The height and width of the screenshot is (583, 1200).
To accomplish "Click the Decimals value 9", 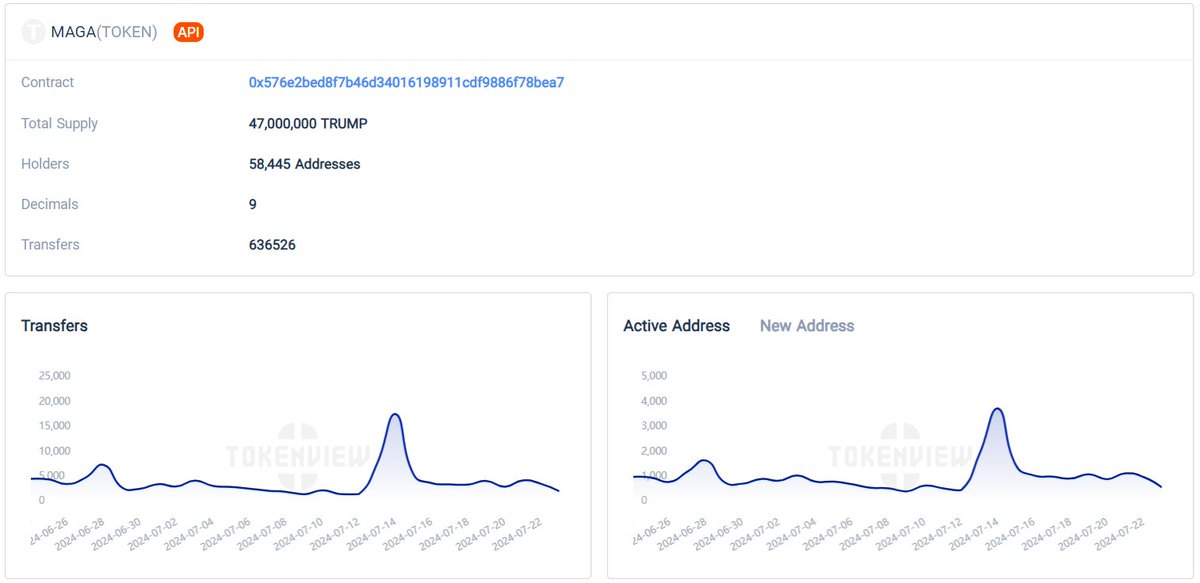I will pos(253,204).
